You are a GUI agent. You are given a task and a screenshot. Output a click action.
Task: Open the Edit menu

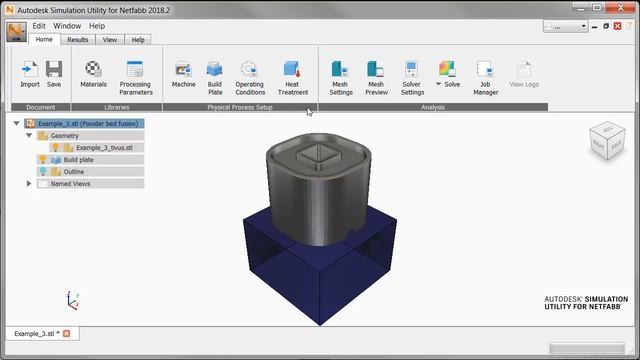(39, 26)
